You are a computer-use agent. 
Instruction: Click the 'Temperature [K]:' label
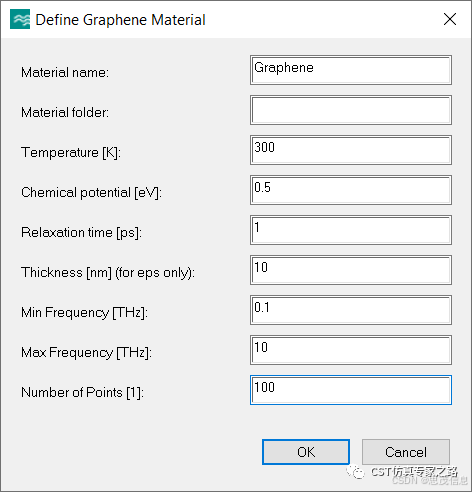click(x=71, y=153)
